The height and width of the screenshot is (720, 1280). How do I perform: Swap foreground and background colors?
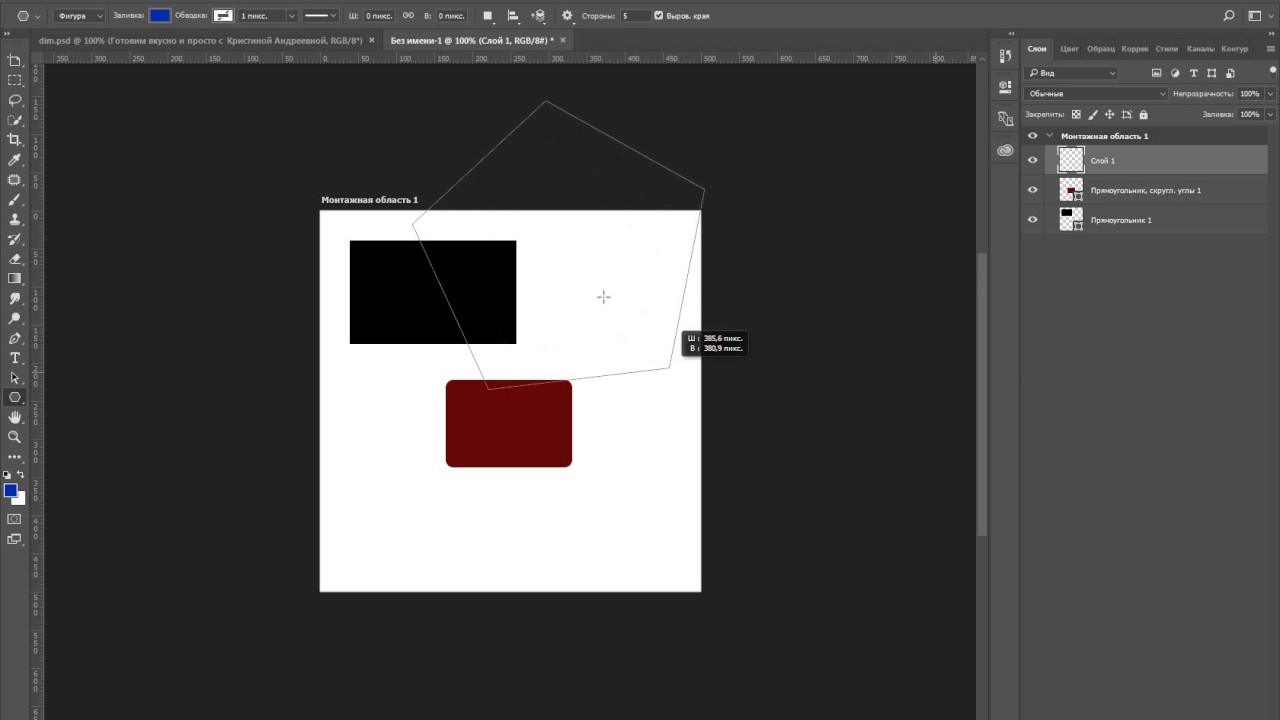coord(21,475)
